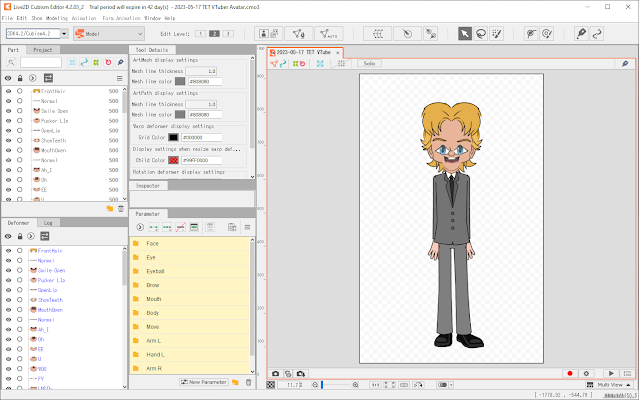Screen dimensions: 639x400
Task: Switch to the Project tab
Action: coord(43,50)
